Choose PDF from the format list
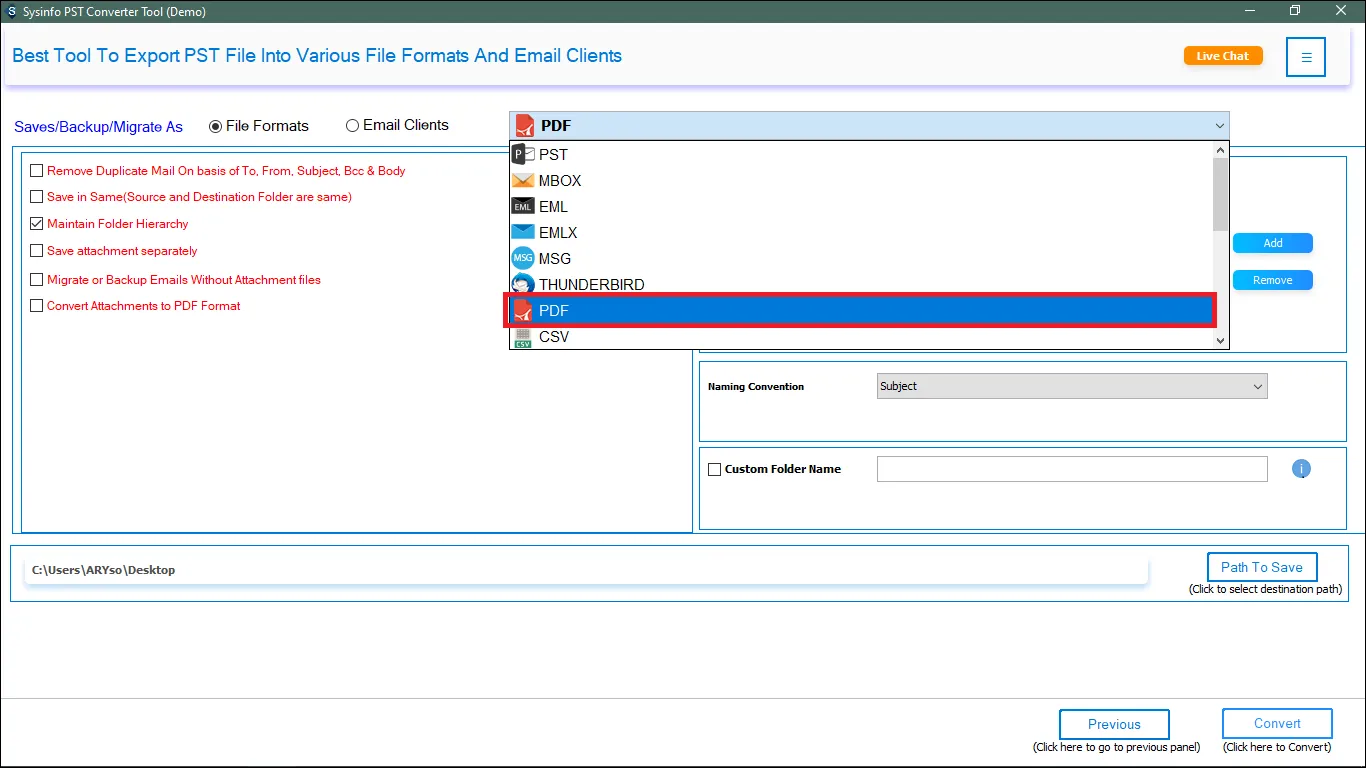Image resolution: width=1366 pixels, height=768 pixels. [x=860, y=311]
